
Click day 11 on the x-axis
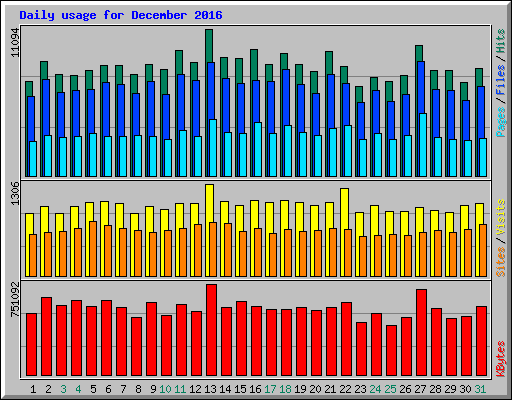[x=180, y=389]
